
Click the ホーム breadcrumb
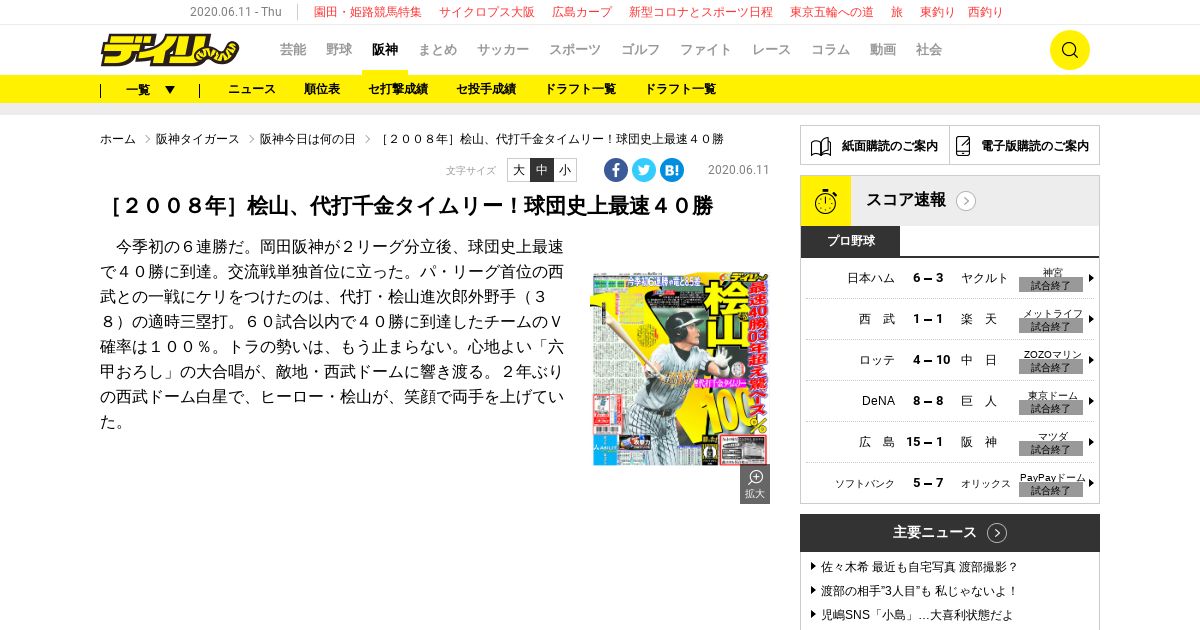pos(118,139)
